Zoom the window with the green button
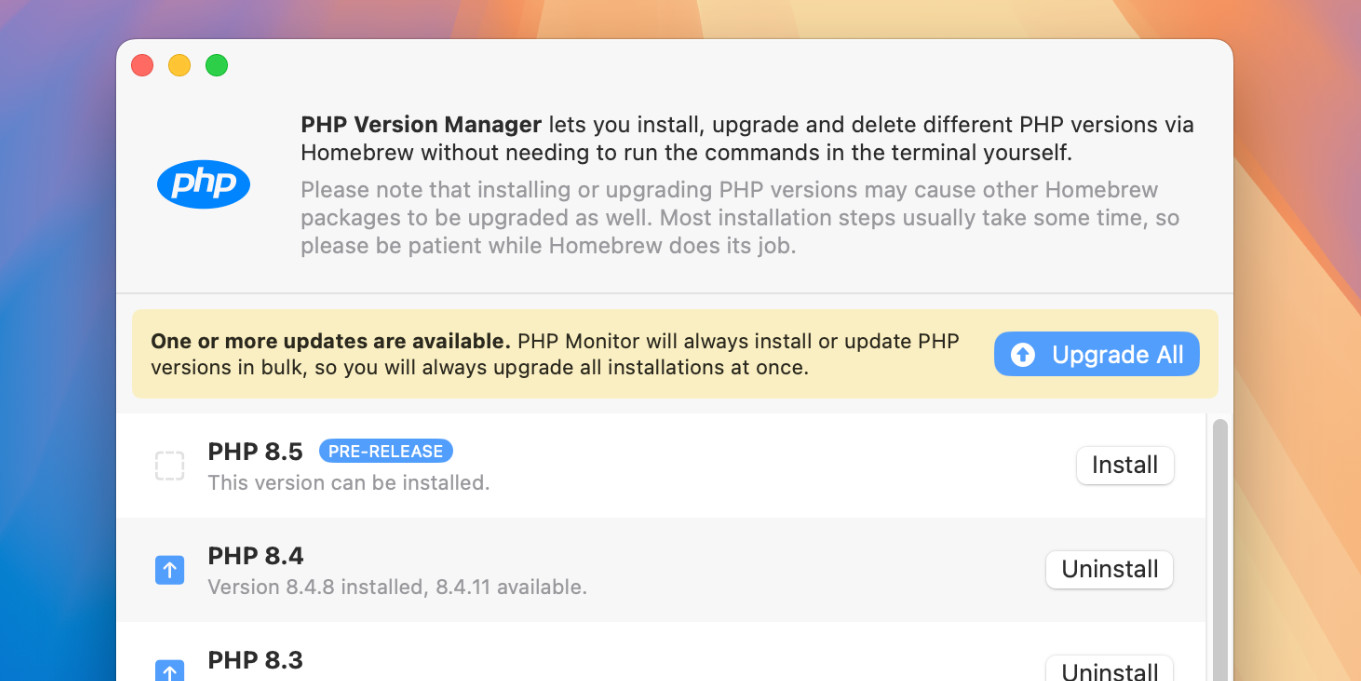 pos(216,66)
